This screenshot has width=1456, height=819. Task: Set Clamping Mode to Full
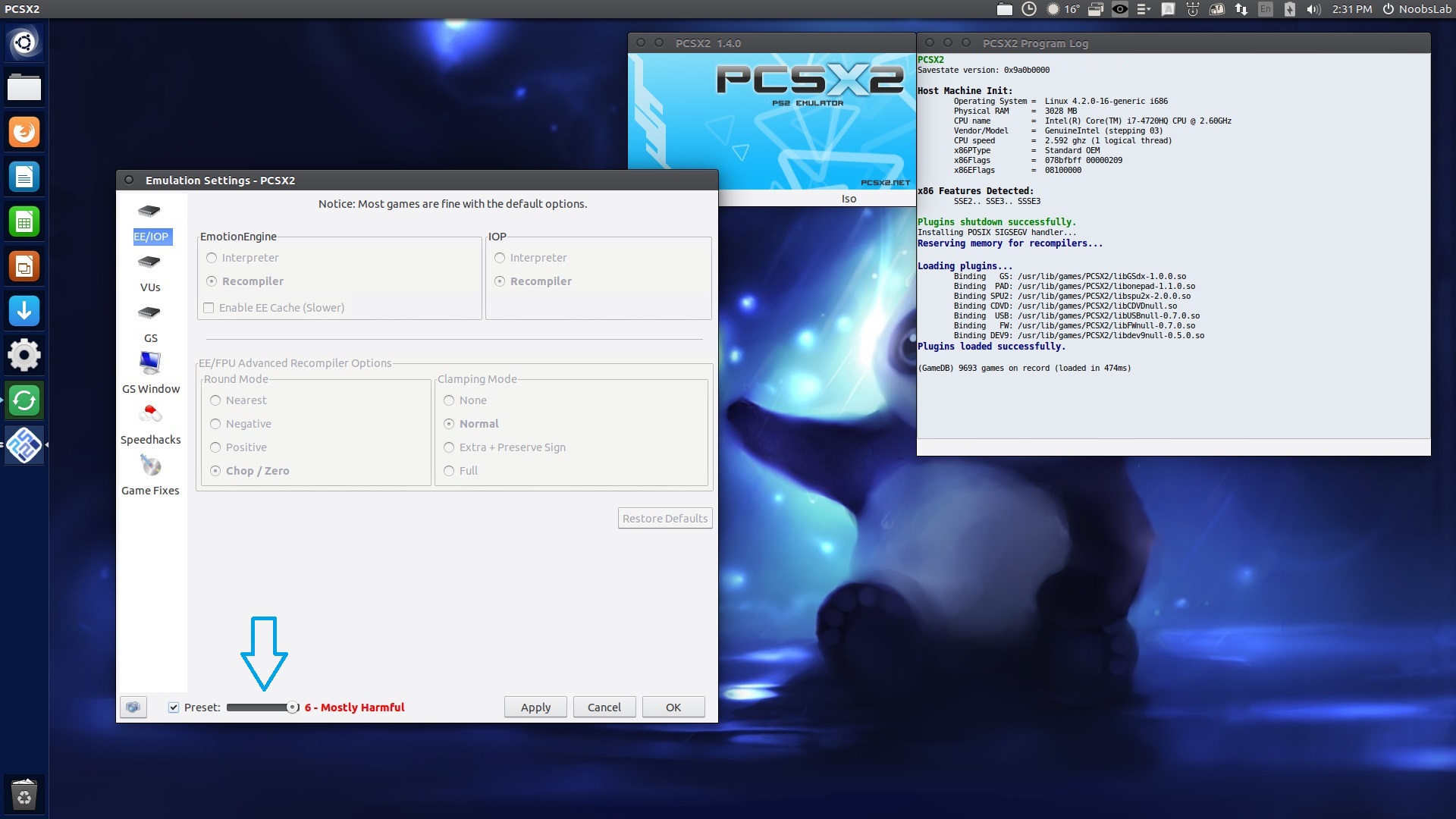(x=460, y=471)
